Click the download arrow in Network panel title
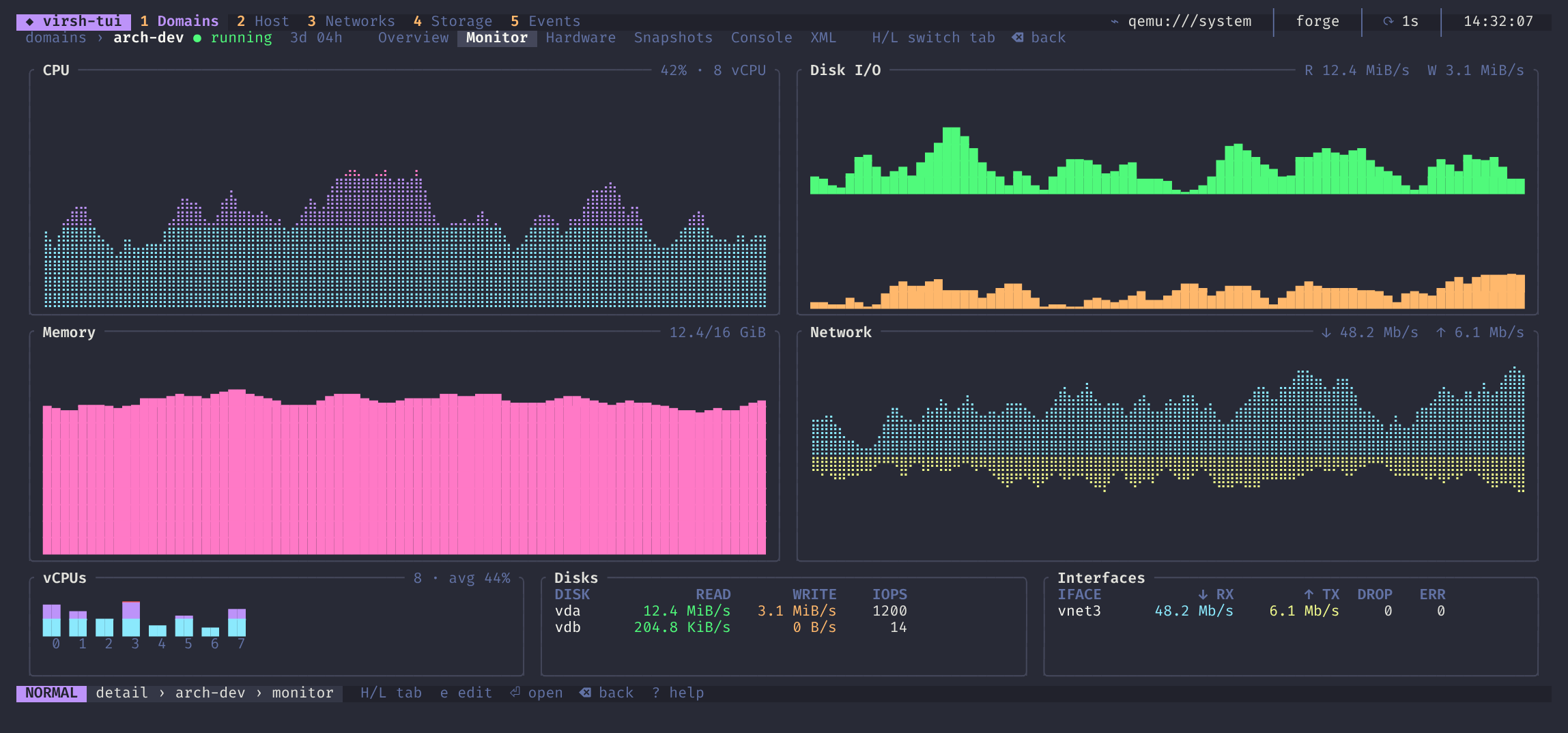The width and height of the screenshot is (1568, 733). (x=1326, y=332)
